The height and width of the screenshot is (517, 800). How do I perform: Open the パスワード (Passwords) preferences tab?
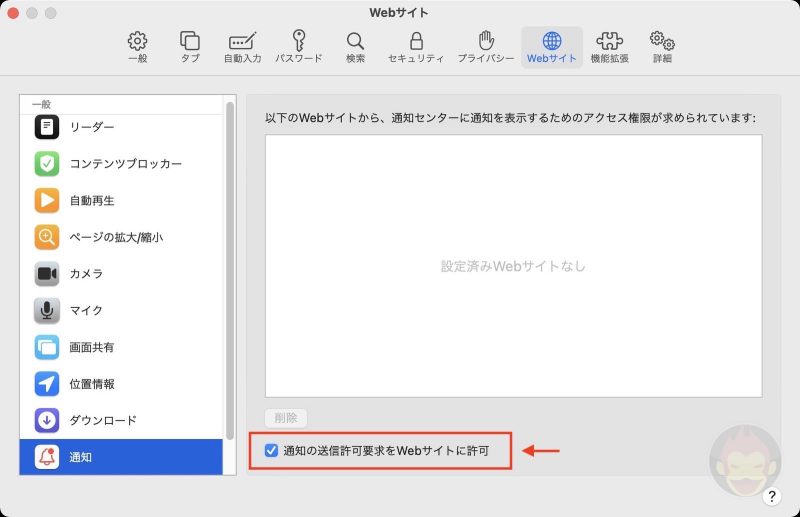coord(299,47)
